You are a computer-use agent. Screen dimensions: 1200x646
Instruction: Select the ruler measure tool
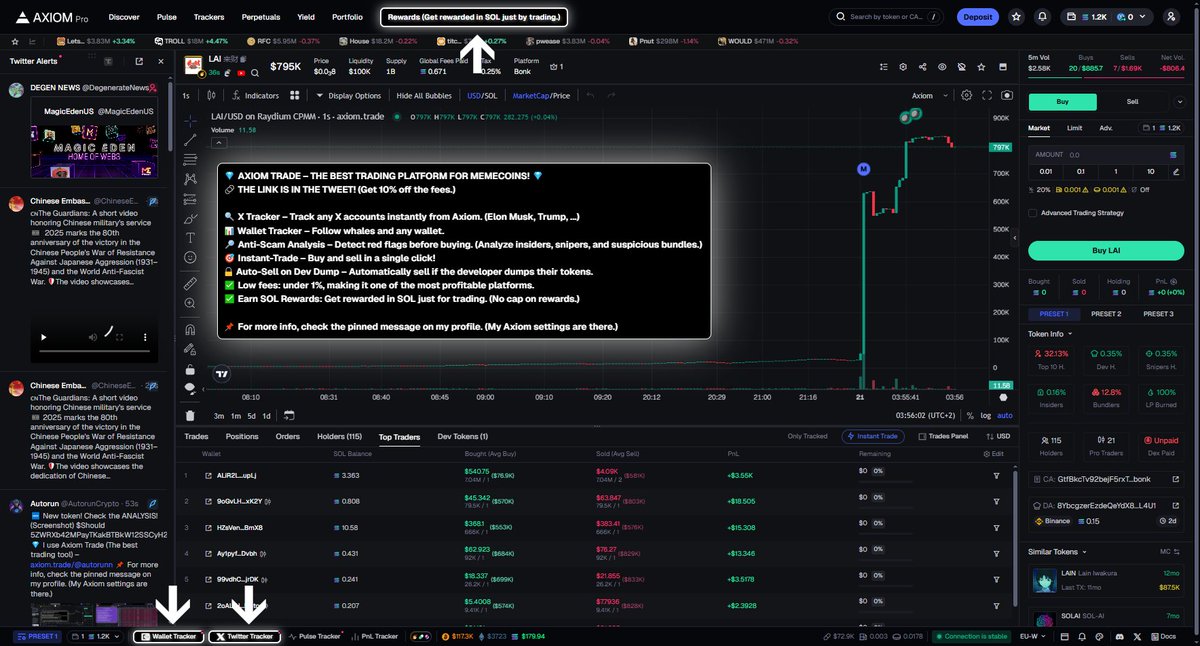[190, 284]
